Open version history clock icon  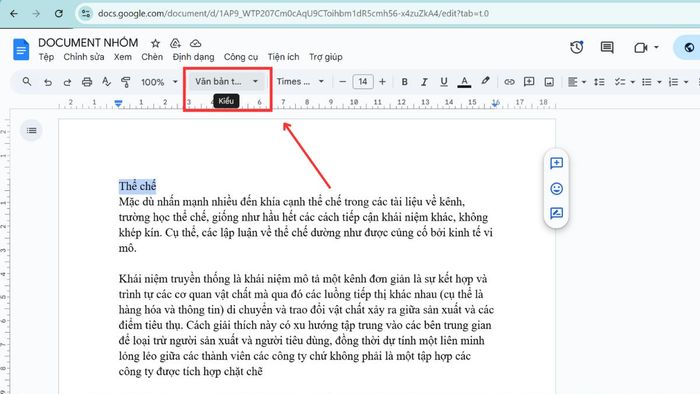click(576, 47)
